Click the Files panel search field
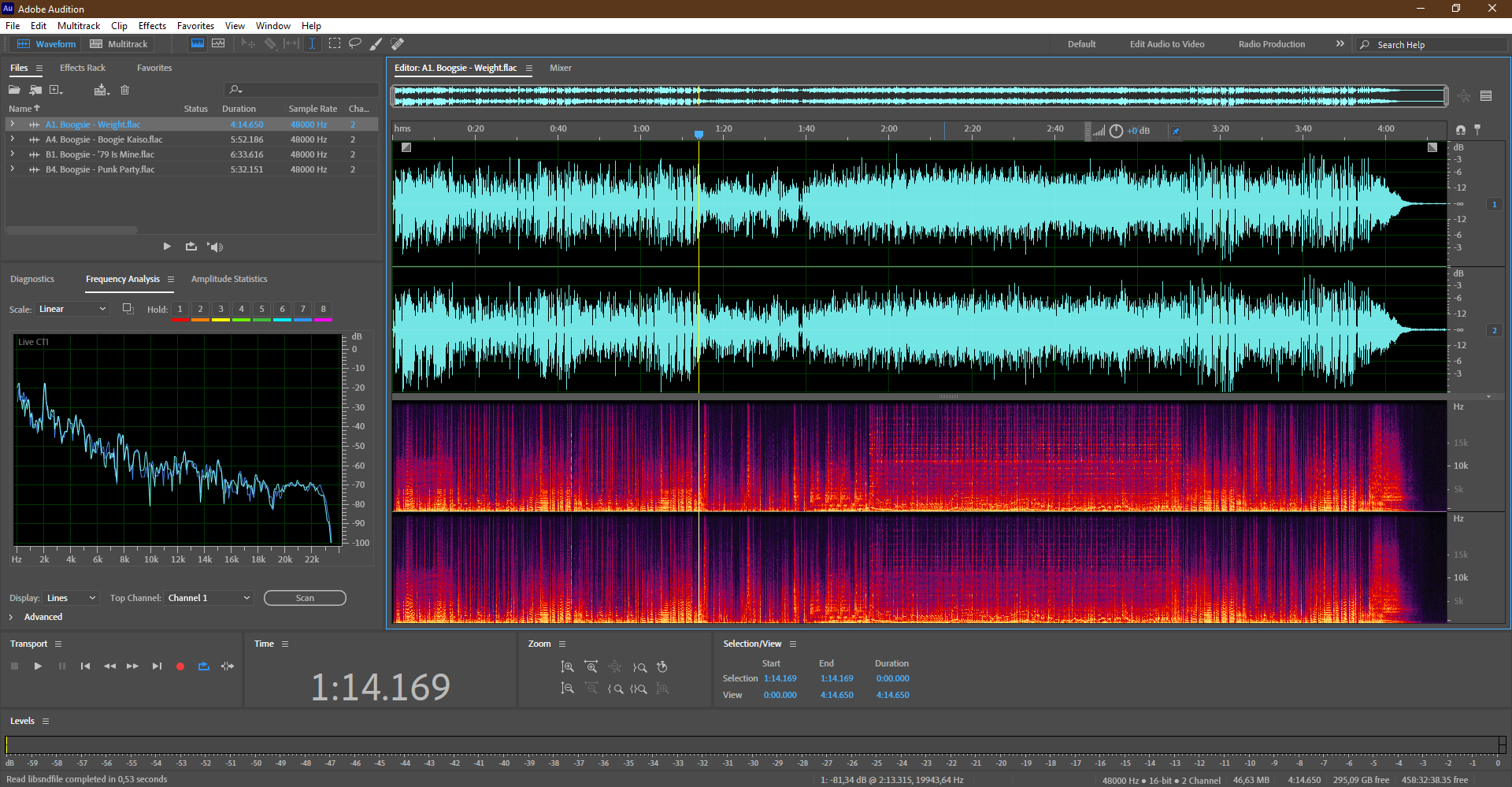 click(x=302, y=90)
